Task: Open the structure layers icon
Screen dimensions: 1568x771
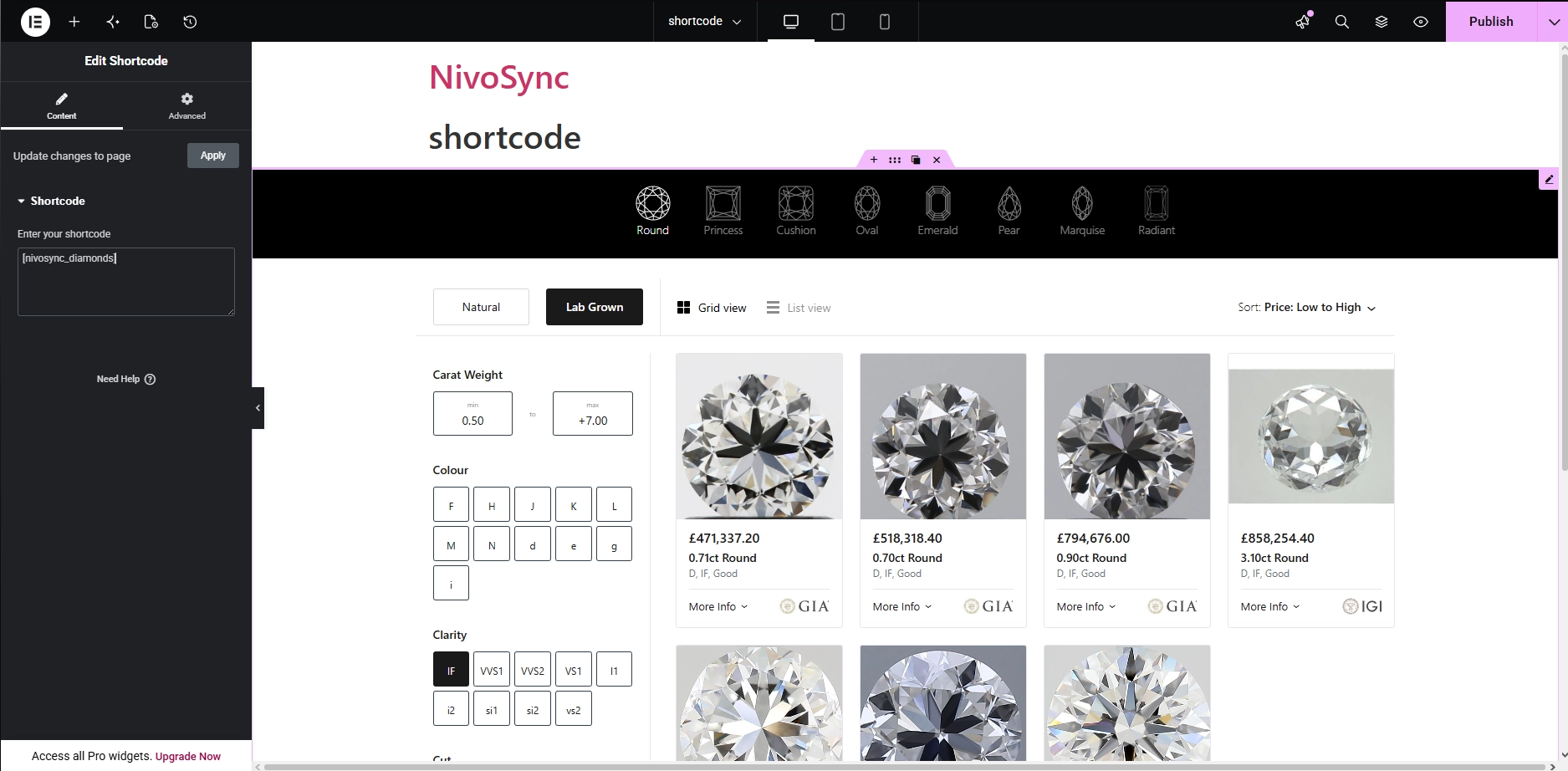Action: [x=1382, y=22]
